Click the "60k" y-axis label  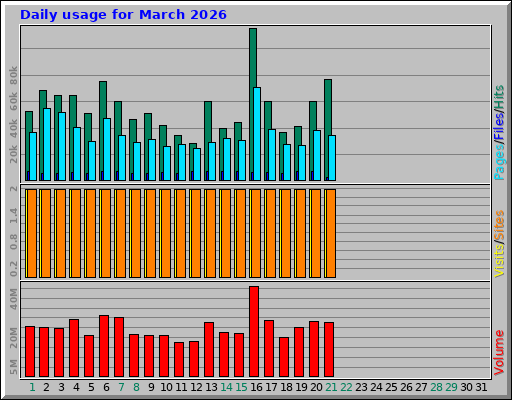[x=13, y=102]
